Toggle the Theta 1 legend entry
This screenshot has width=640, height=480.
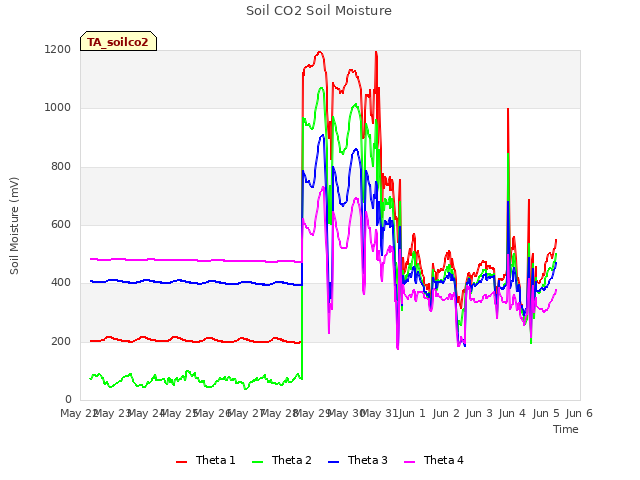pos(206,460)
